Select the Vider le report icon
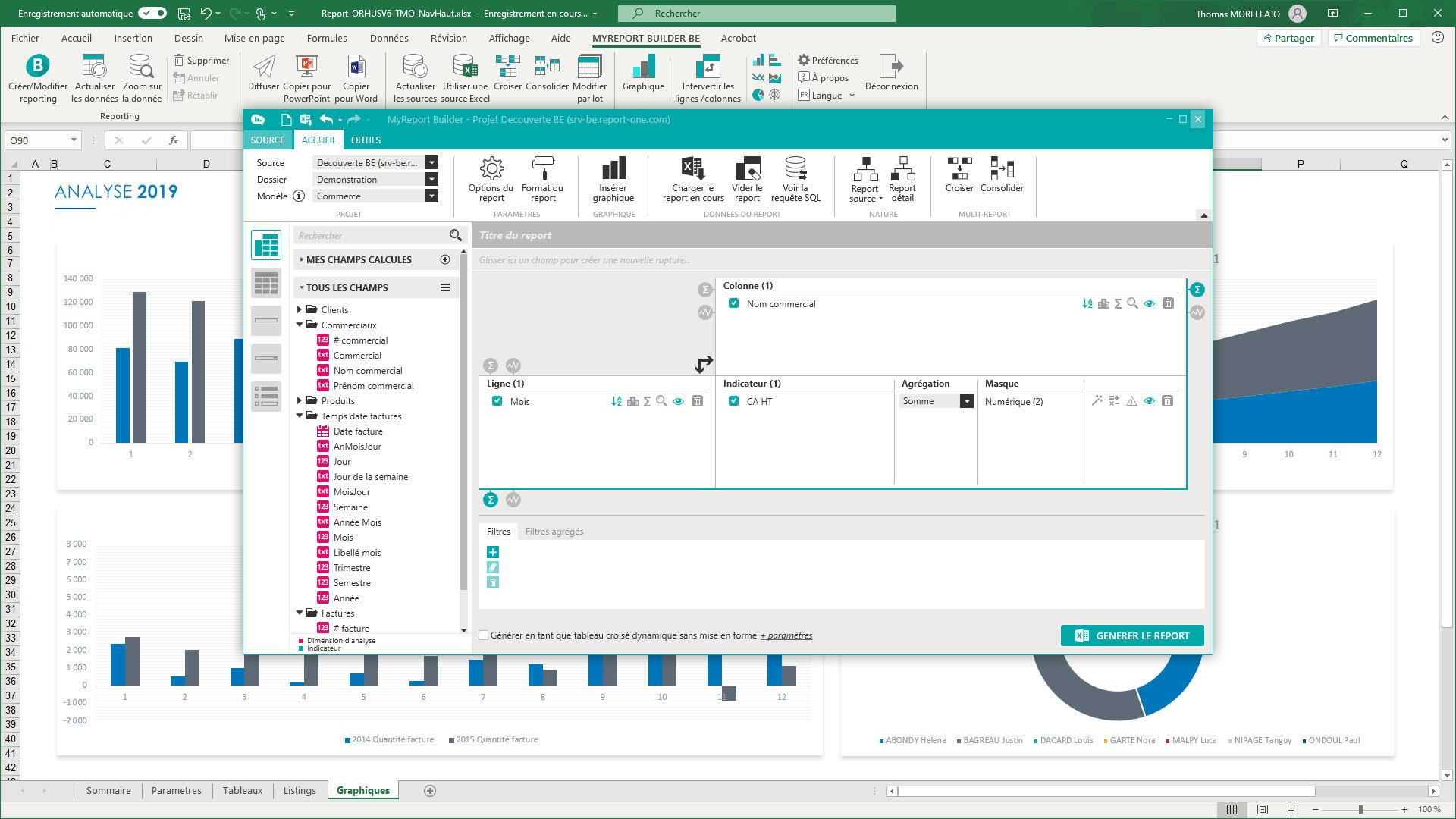Screen dimensions: 1456x819 click(x=747, y=180)
